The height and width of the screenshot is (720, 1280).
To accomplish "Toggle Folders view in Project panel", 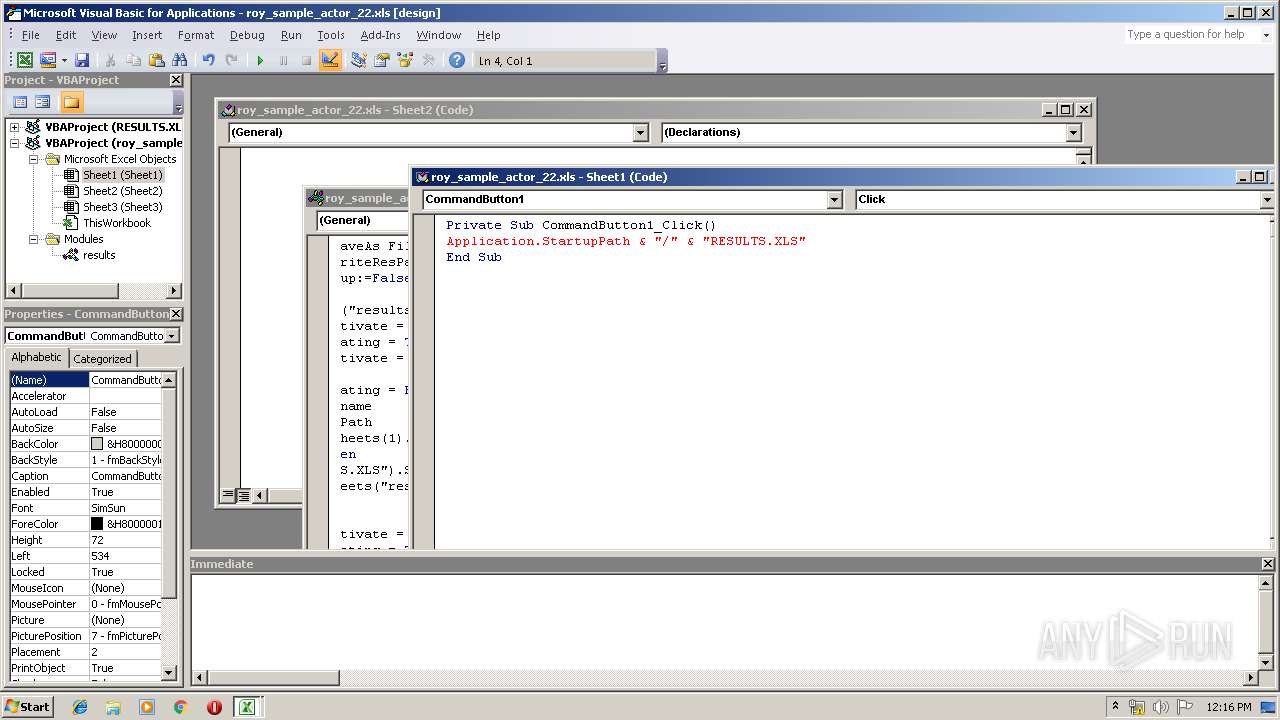I will pos(71,102).
